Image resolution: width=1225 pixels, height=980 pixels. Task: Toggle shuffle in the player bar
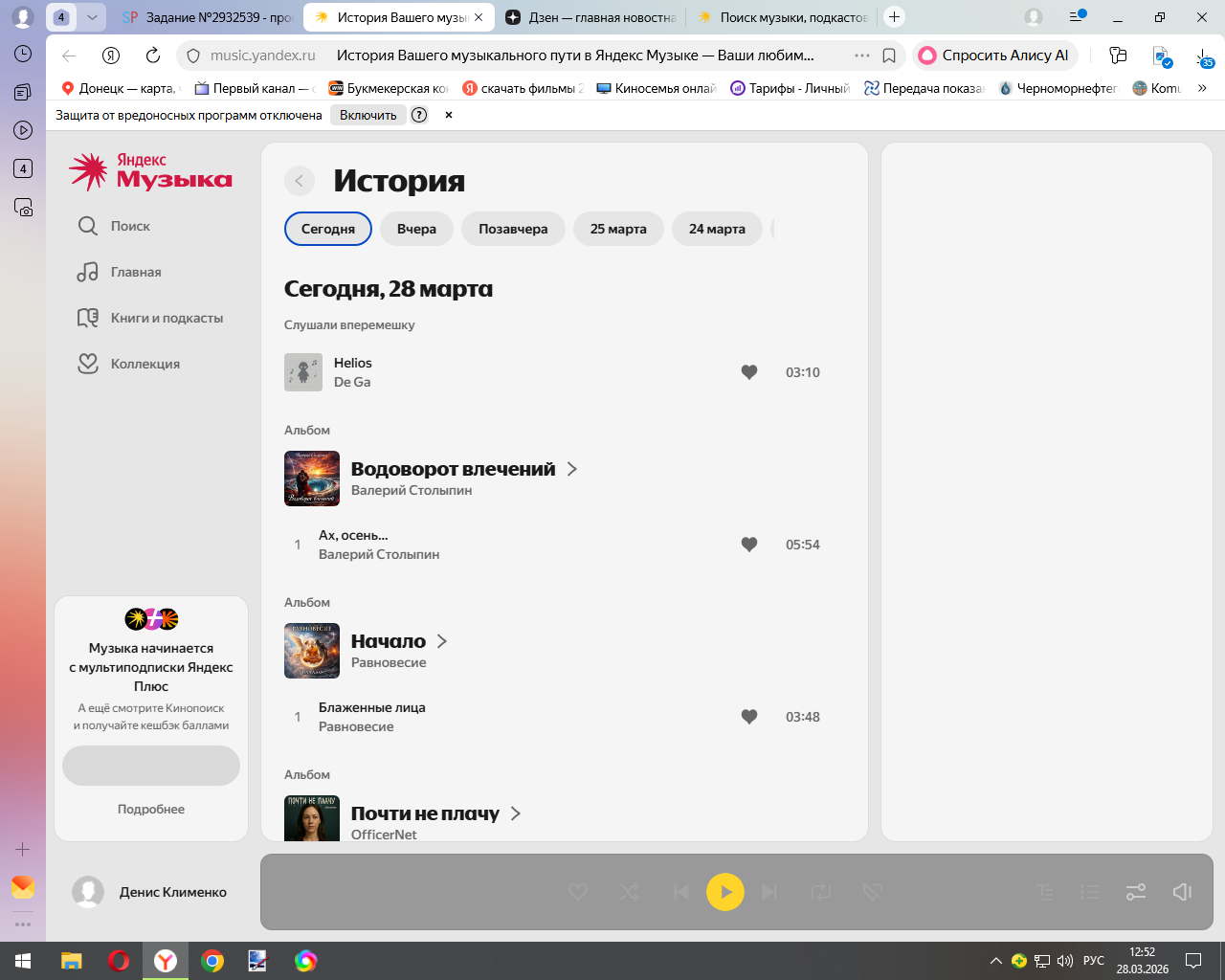(x=630, y=892)
